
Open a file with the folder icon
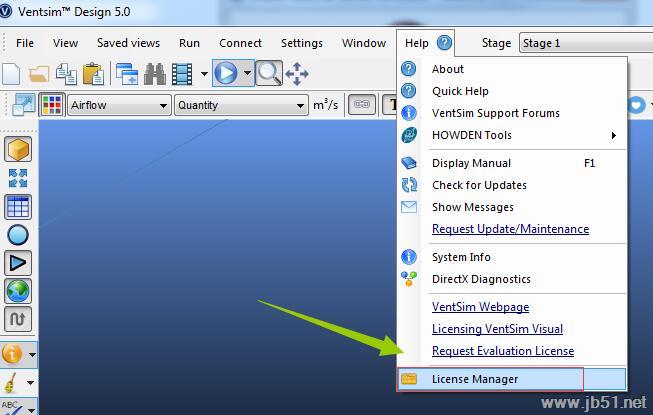point(39,74)
